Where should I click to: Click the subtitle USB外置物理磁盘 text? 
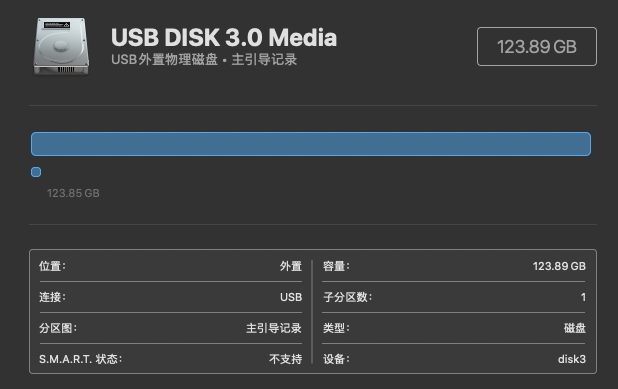[x=164, y=60]
